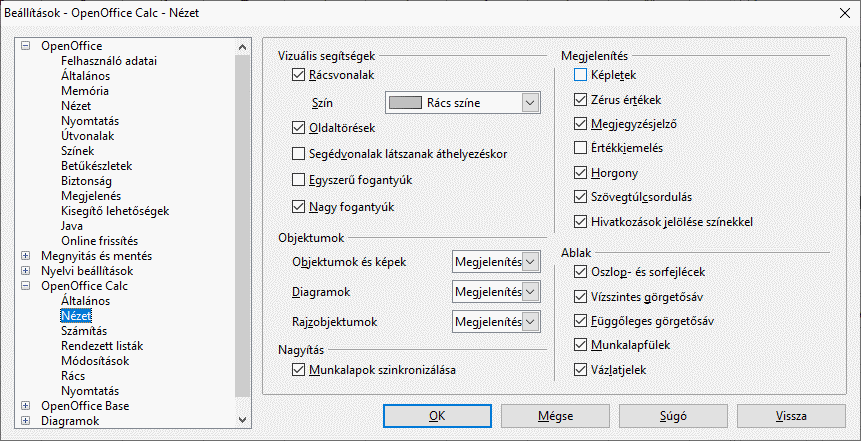
Task: Expand the OpenOffice Base node
Action: point(25,406)
